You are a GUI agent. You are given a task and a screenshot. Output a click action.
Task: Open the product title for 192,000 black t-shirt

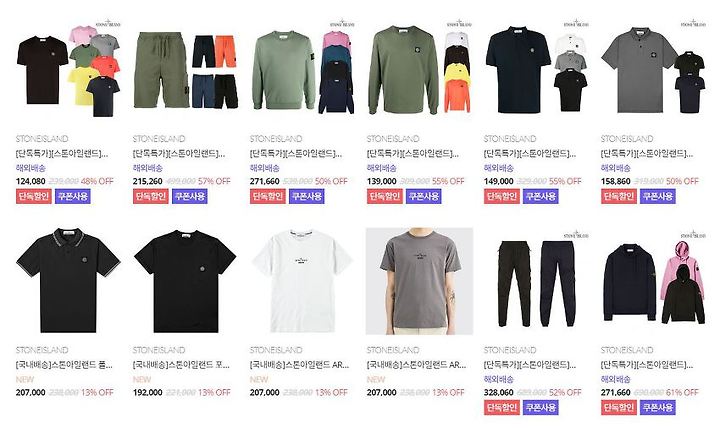coord(181,365)
